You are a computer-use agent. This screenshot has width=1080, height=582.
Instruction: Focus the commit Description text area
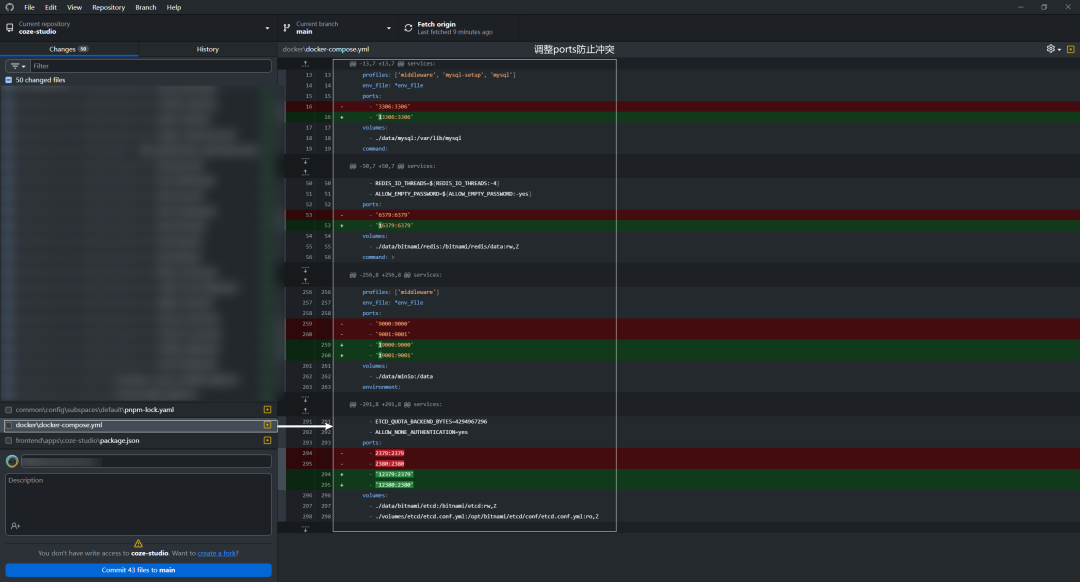[x=138, y=504]
